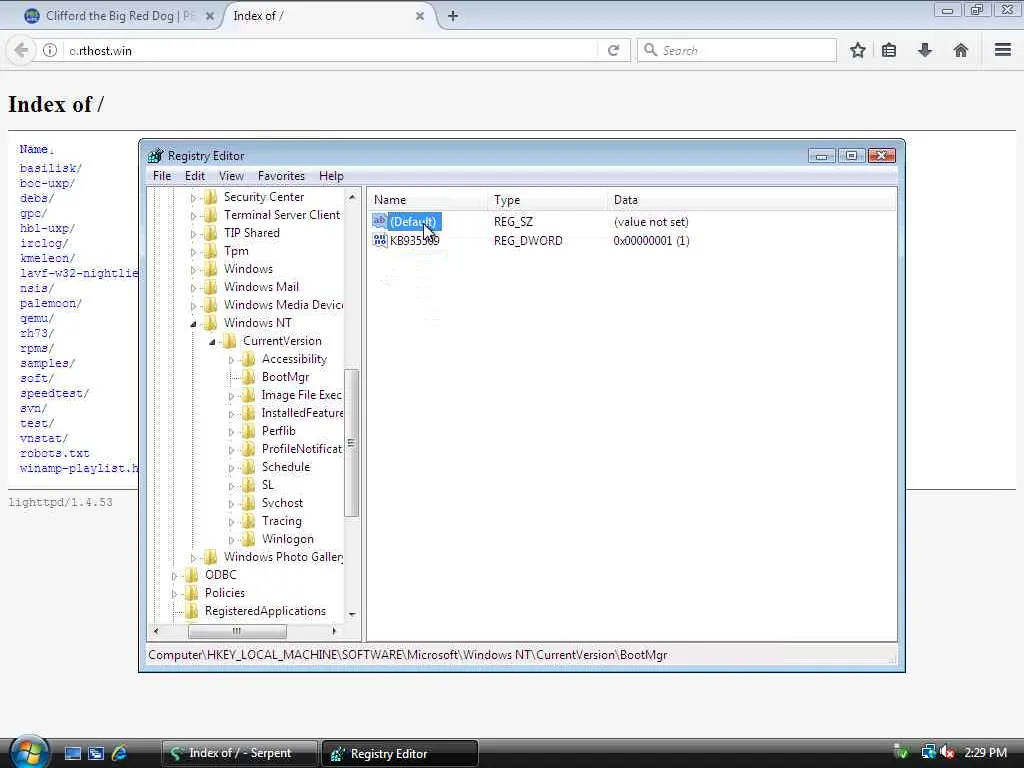
Task: Click the Switch between windows quick launch icon
Action: coord(96,753)
